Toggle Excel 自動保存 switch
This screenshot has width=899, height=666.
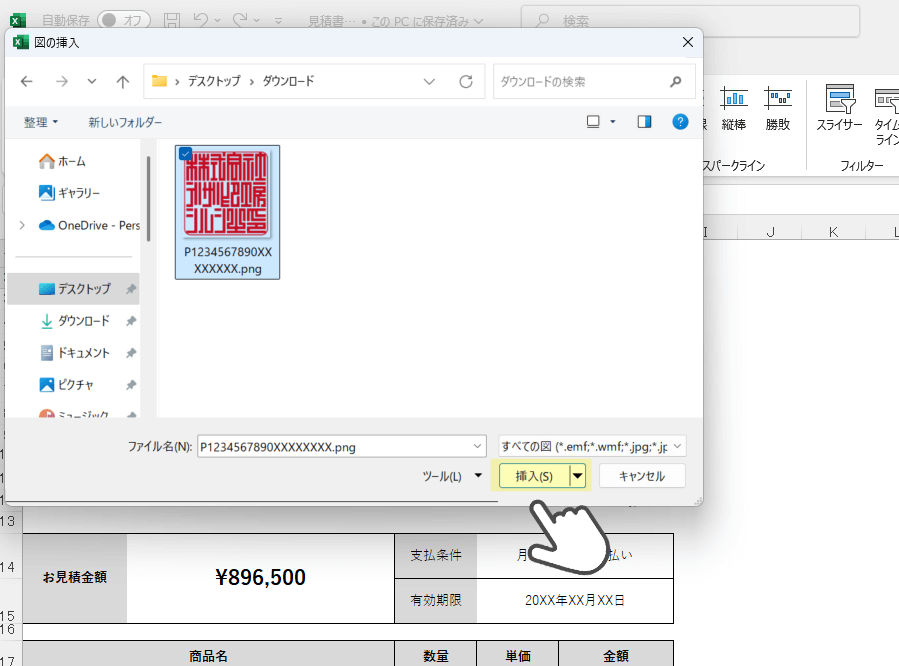click(x=123, y=20)
